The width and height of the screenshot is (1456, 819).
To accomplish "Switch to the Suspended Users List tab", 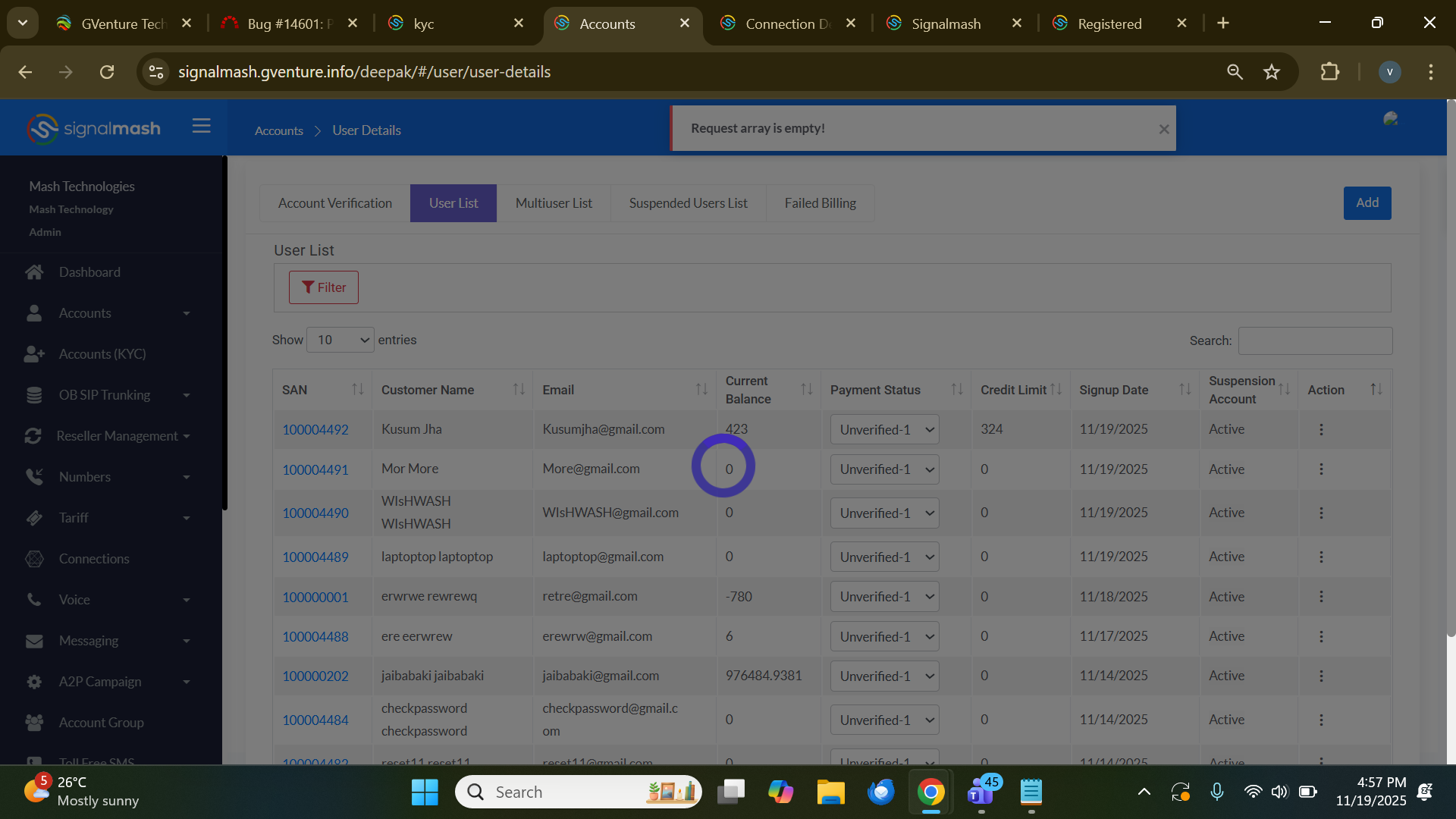I will [688, 203].
